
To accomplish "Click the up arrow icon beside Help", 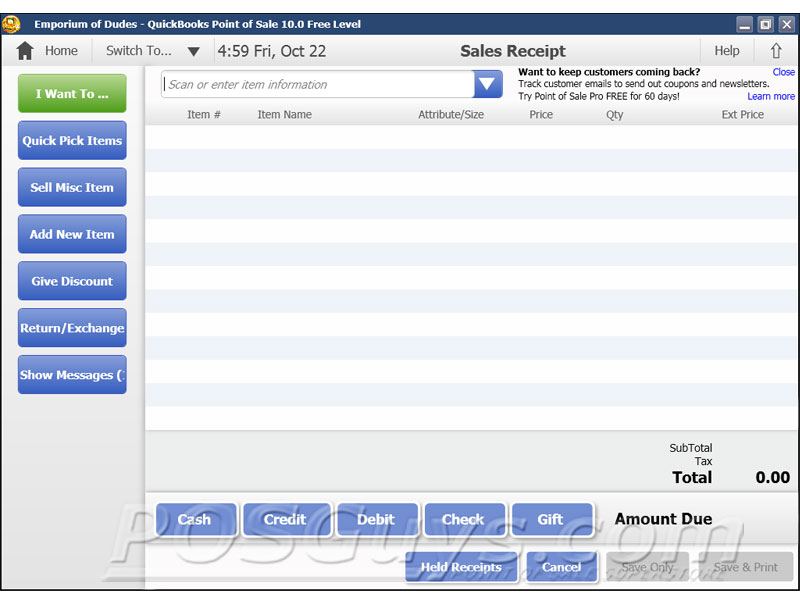I will click(x=775, y=51).
